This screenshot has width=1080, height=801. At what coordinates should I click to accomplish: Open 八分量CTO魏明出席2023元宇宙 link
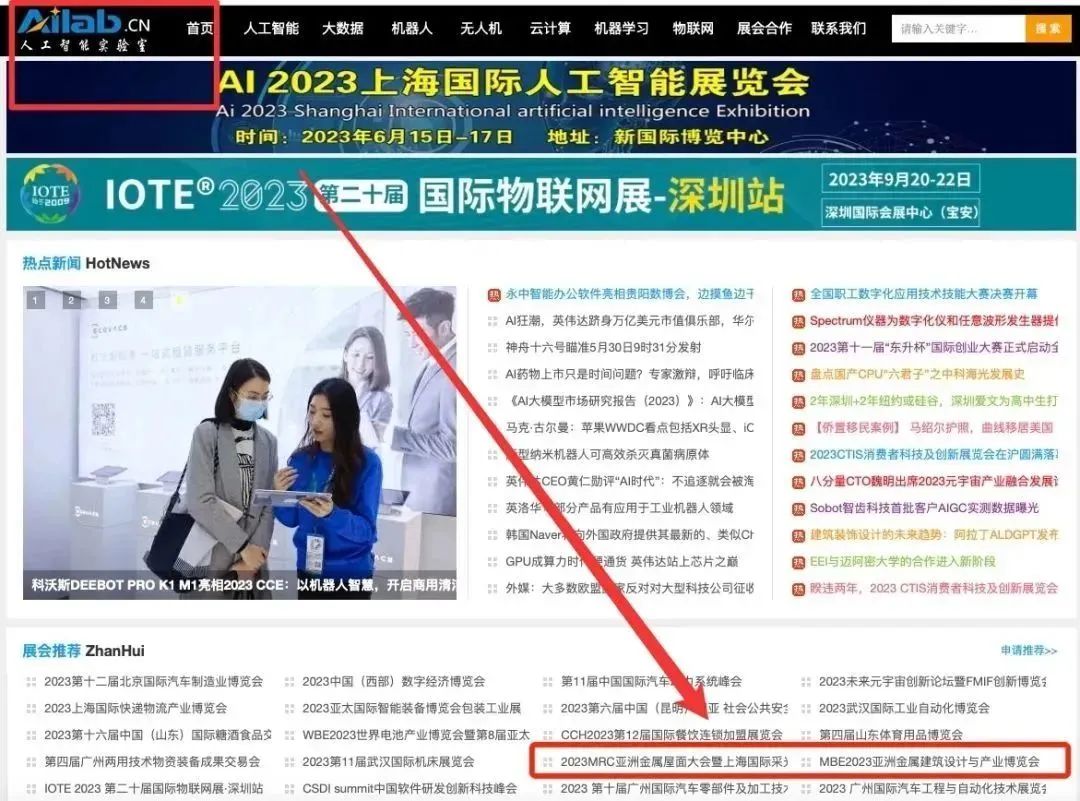(933, 481)
